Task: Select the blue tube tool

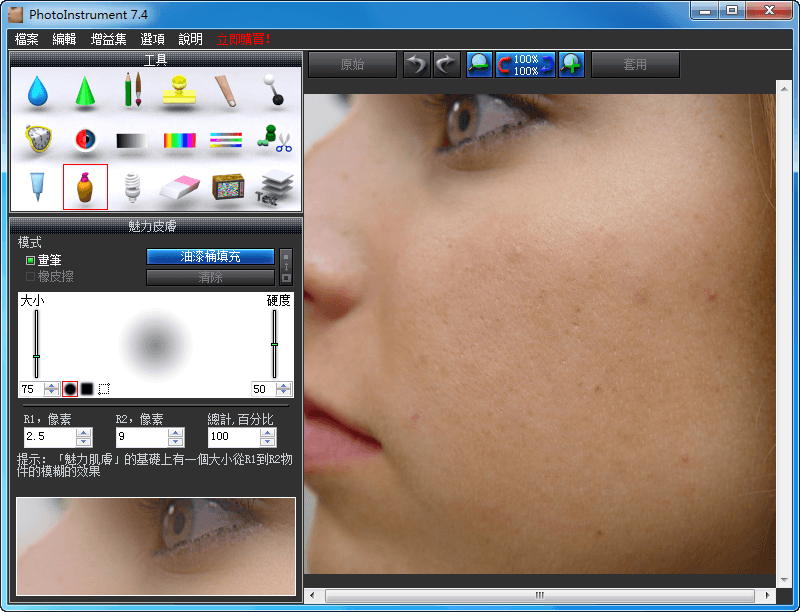Action: tap(37, 187)
